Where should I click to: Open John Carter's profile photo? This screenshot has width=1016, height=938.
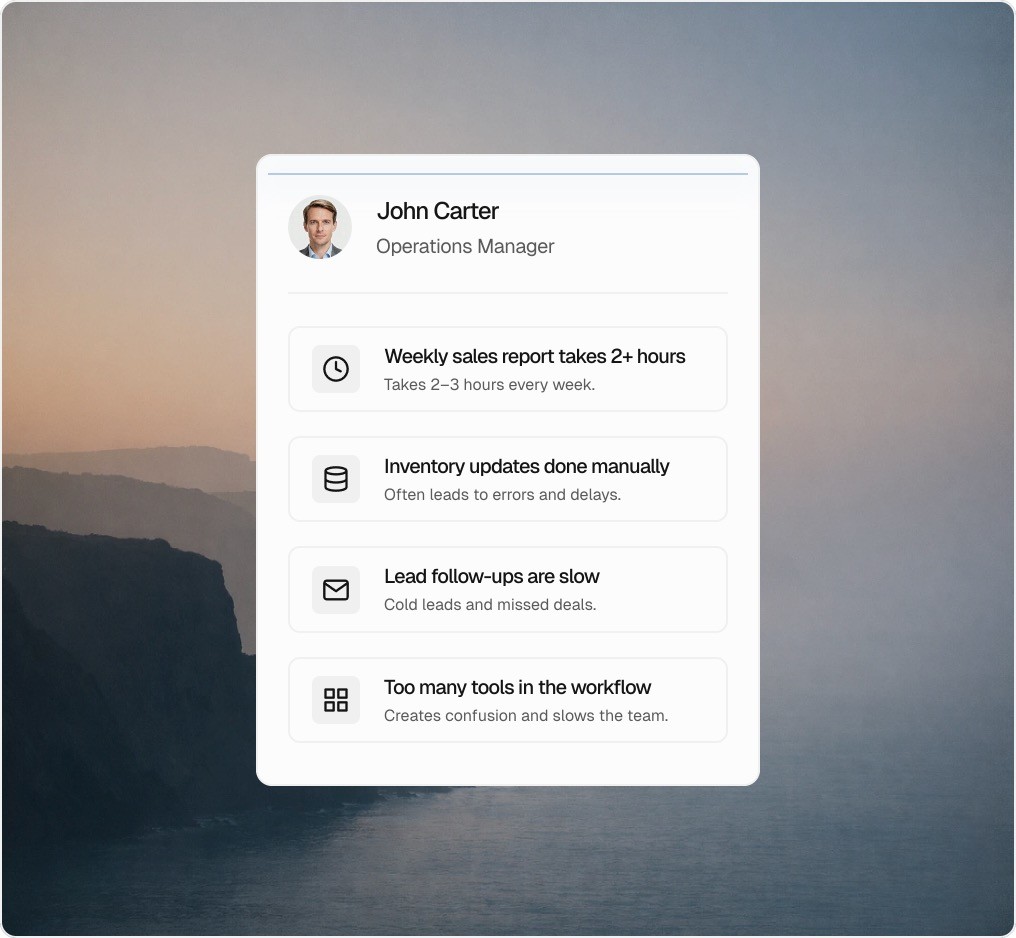coord(320,227)
